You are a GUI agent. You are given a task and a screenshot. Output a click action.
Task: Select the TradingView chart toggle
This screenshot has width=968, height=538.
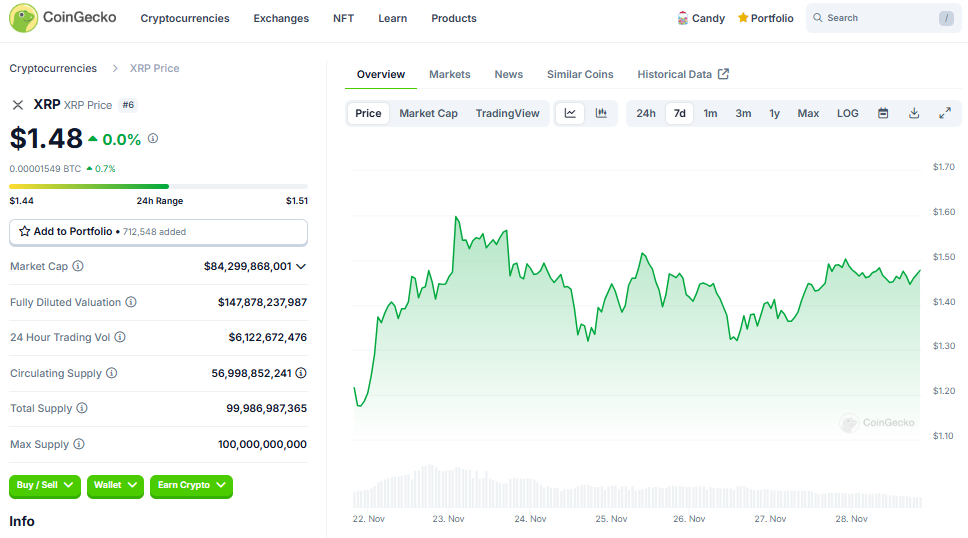[507, 113]
